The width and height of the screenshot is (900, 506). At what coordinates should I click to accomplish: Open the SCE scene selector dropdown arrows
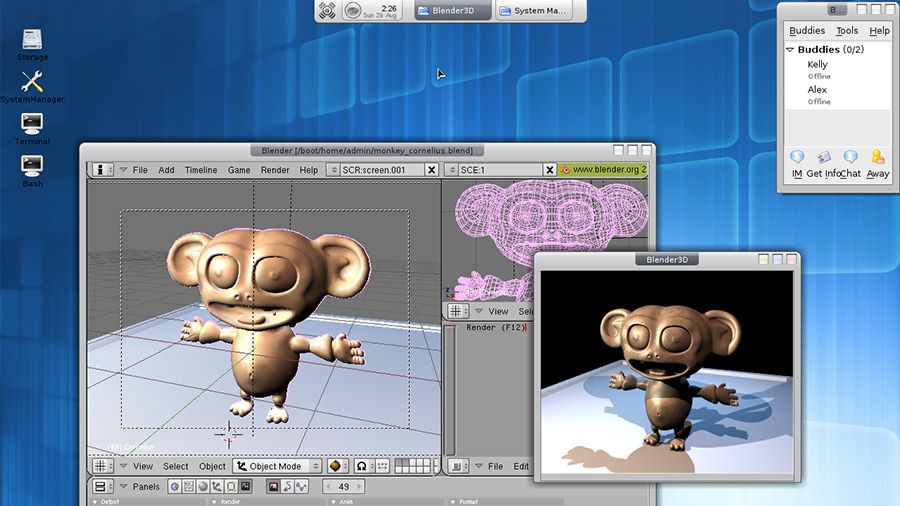[452, 170]
